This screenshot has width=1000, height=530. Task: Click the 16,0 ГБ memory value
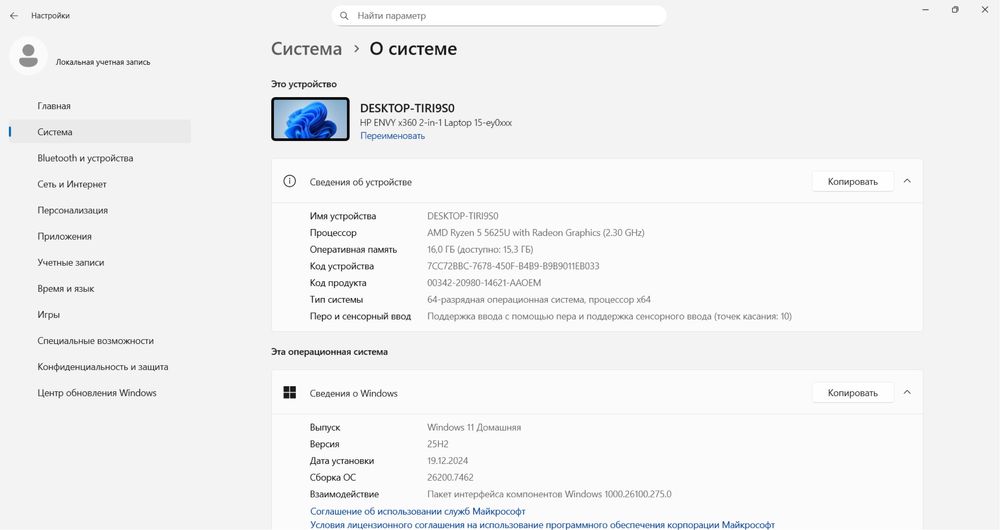pos(480,249)
